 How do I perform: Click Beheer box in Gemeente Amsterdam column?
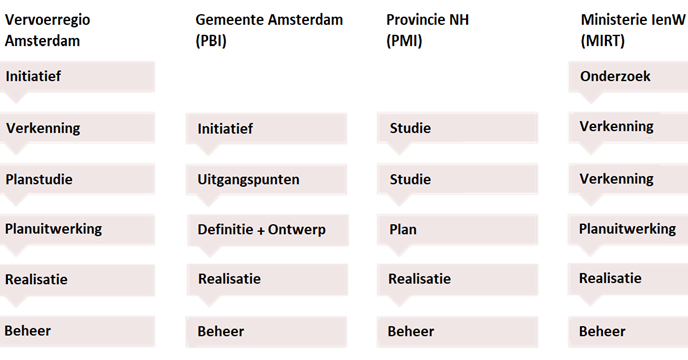266,332
